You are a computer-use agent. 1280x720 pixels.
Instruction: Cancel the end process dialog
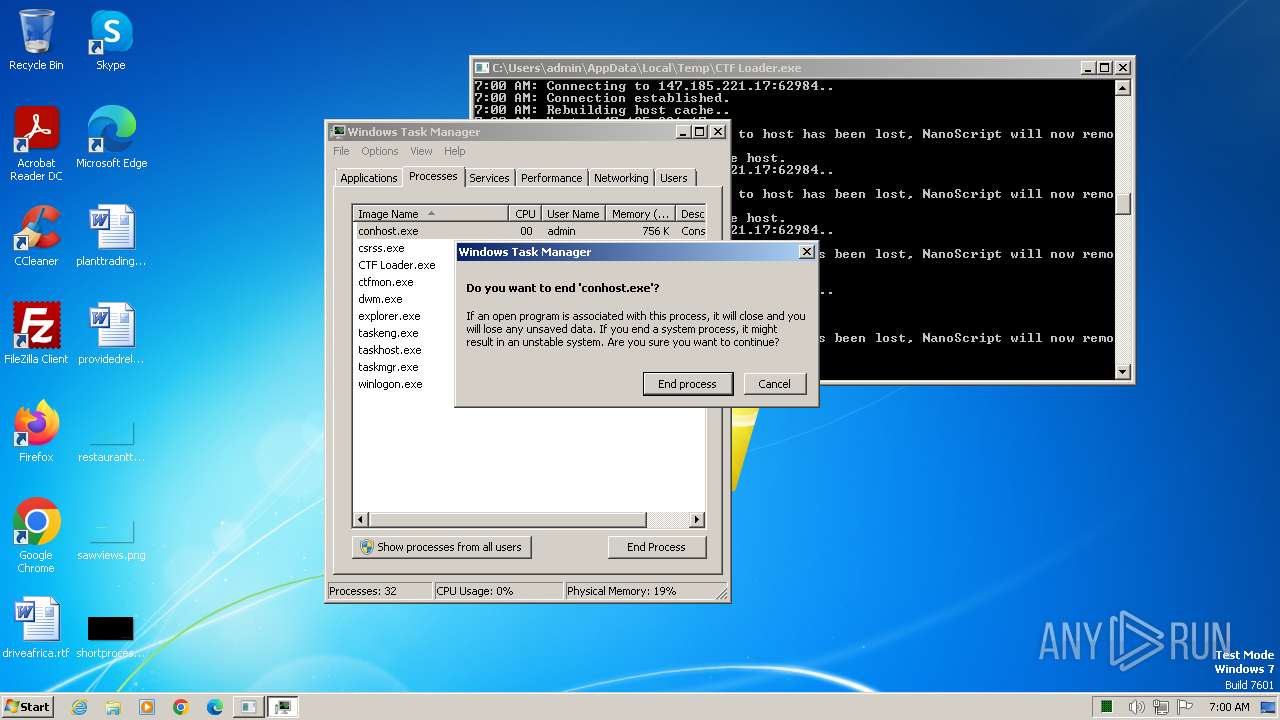(774, 384)
